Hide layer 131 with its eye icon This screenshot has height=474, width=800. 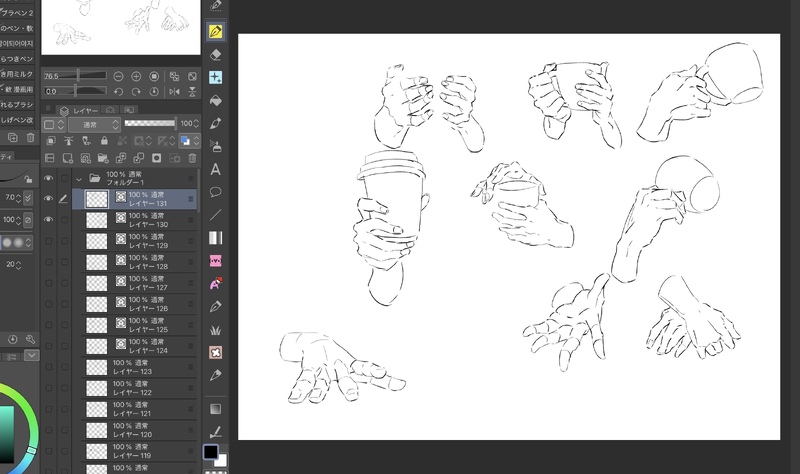tap(48, 198)
